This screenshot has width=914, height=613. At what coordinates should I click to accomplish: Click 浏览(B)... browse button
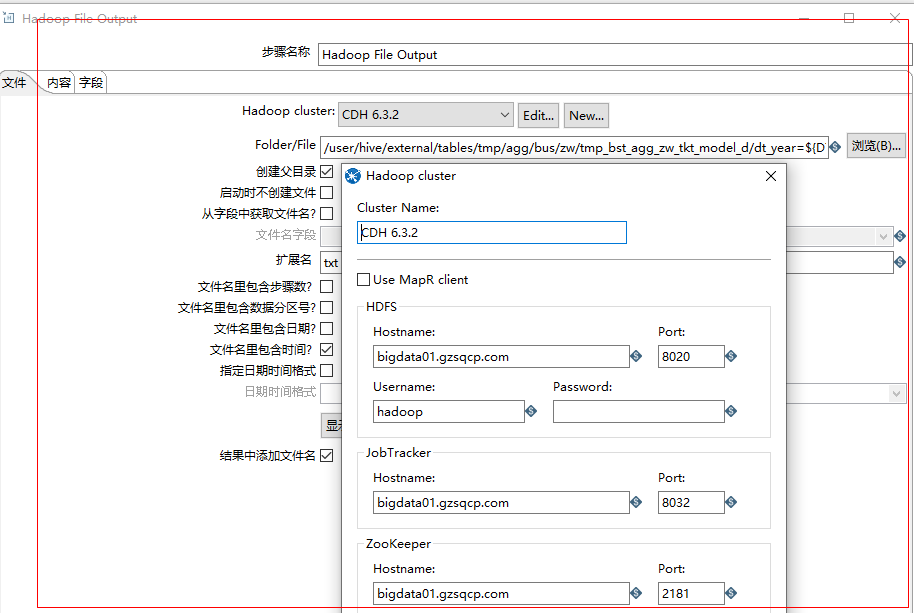point(876,146)
